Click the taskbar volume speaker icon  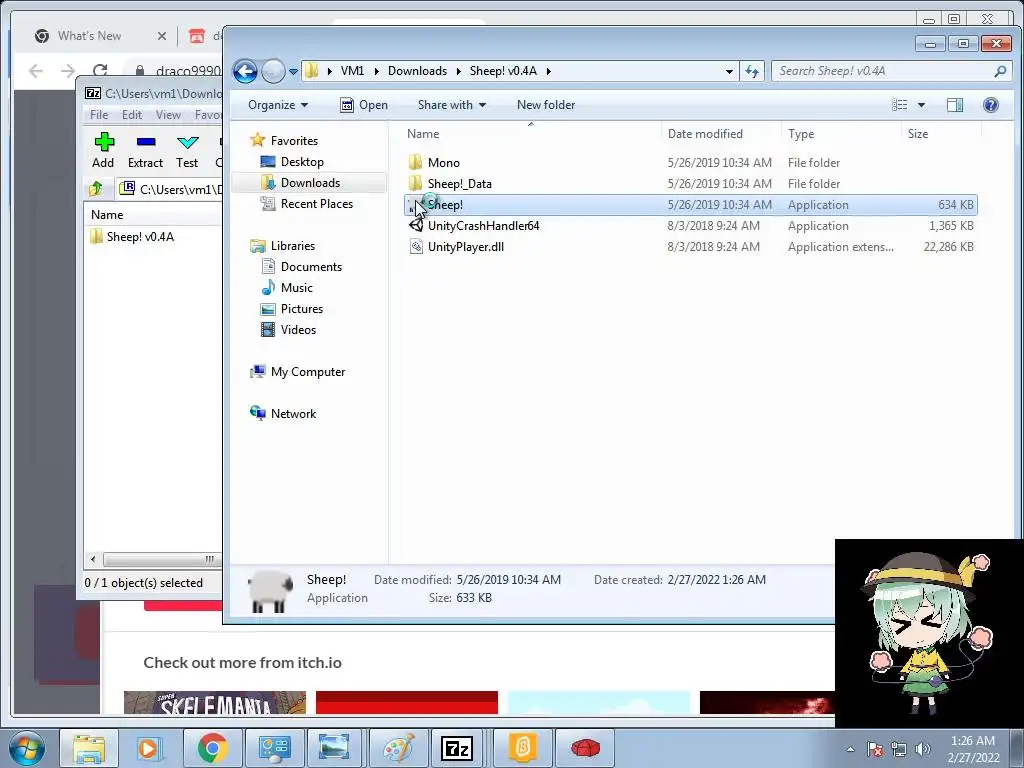(923, 749)
